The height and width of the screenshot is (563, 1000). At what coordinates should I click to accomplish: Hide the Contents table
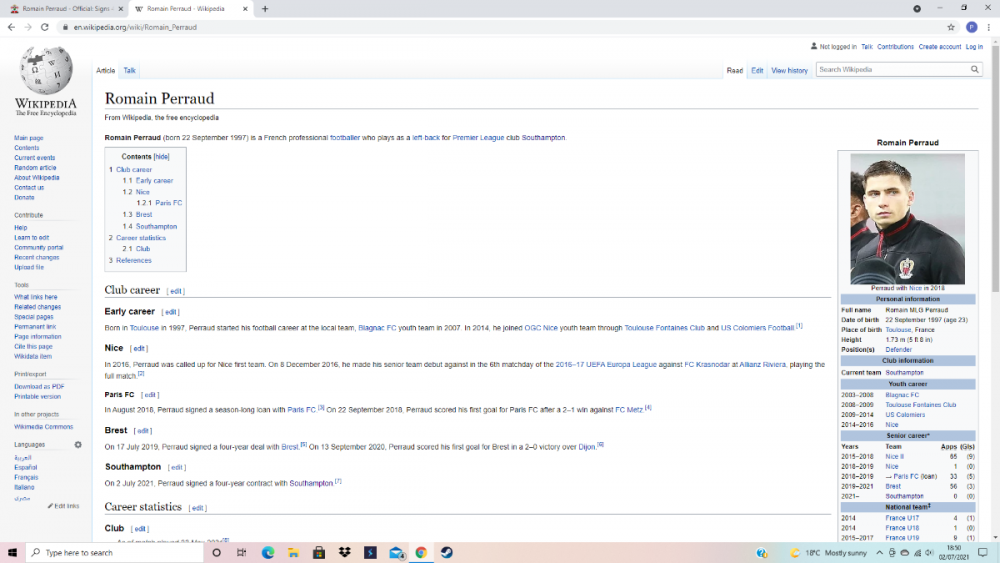pos(161,157)
